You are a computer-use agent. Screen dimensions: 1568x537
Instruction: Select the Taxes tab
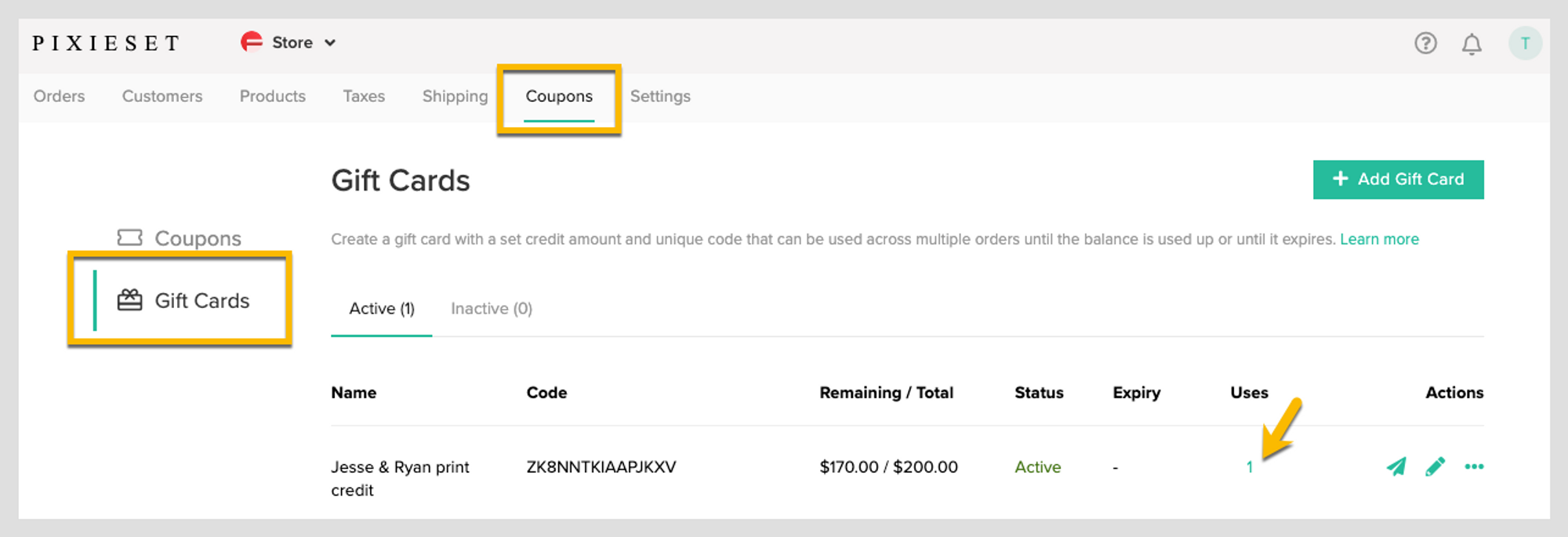(364, 96)
